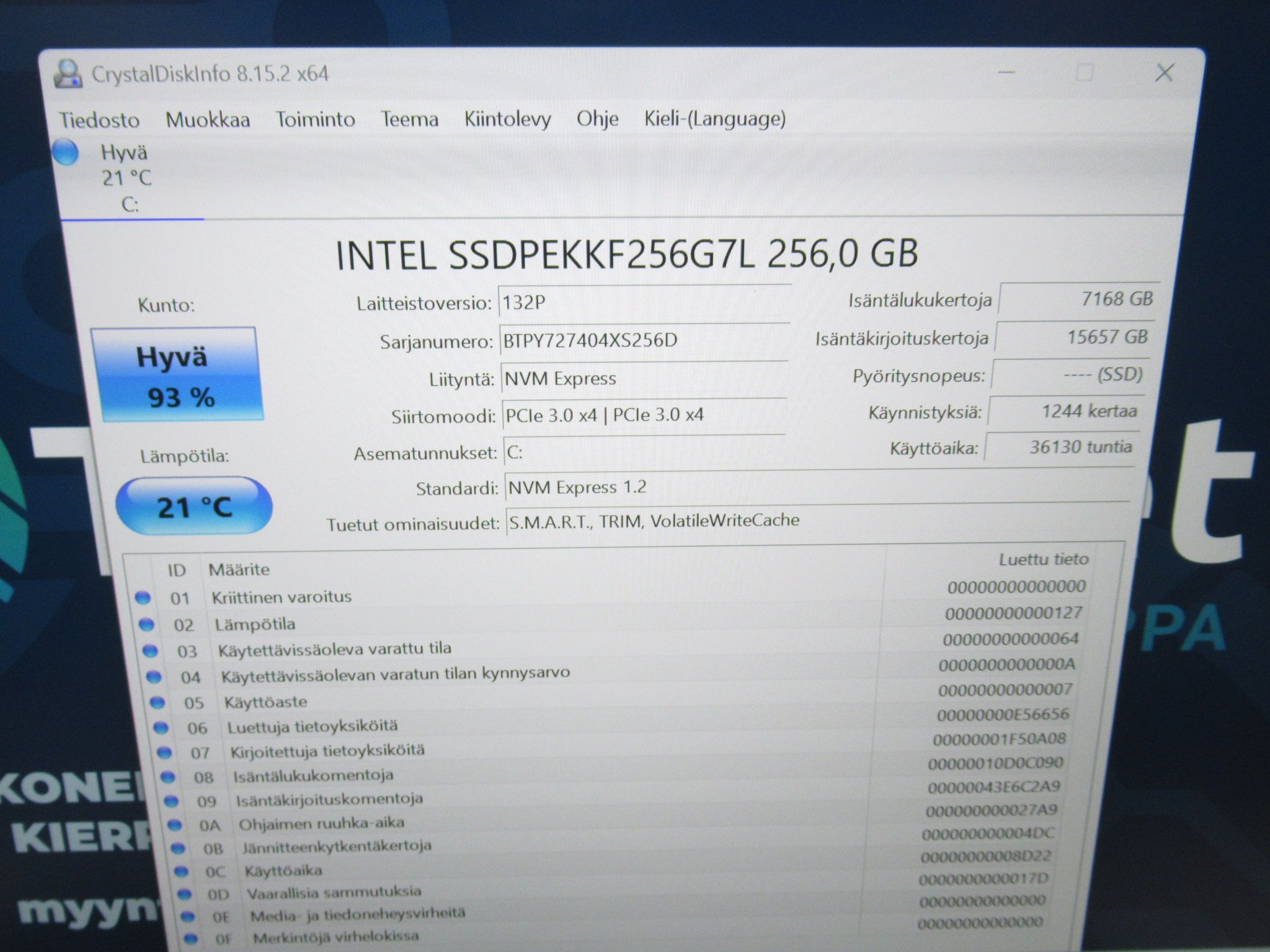Click status dot for row 01 Kriittinen varoitus
This screenshot has width=1270, height=952.
(x=143, y=597)
